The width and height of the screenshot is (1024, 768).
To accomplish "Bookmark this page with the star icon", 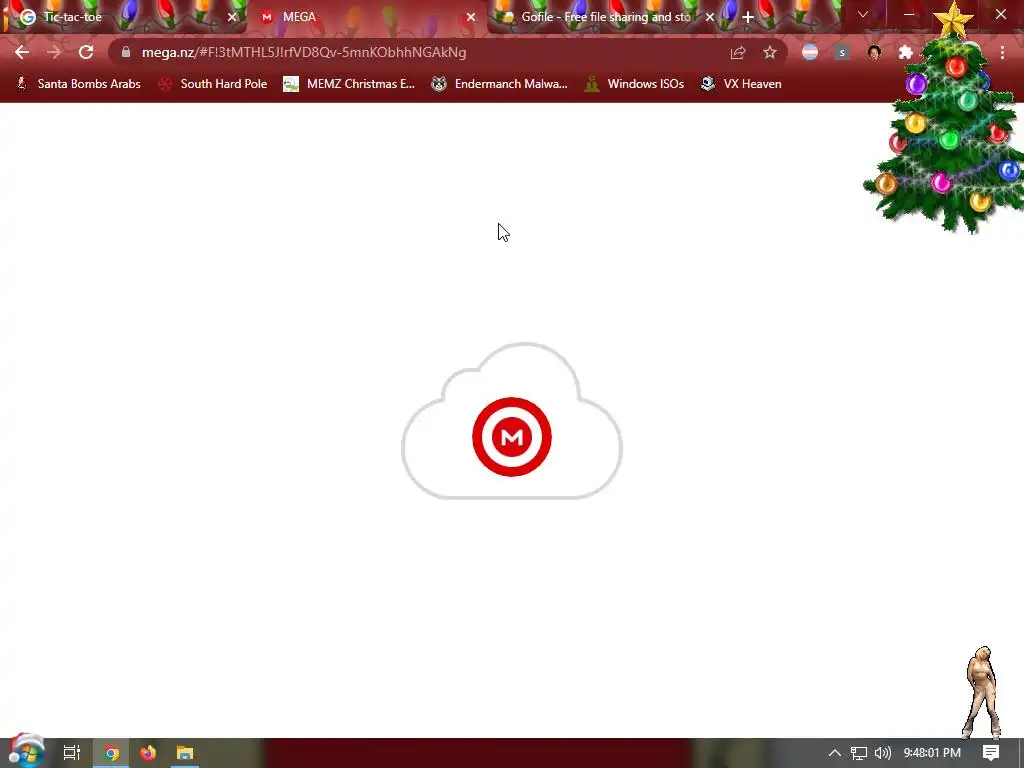I will 770,52.
